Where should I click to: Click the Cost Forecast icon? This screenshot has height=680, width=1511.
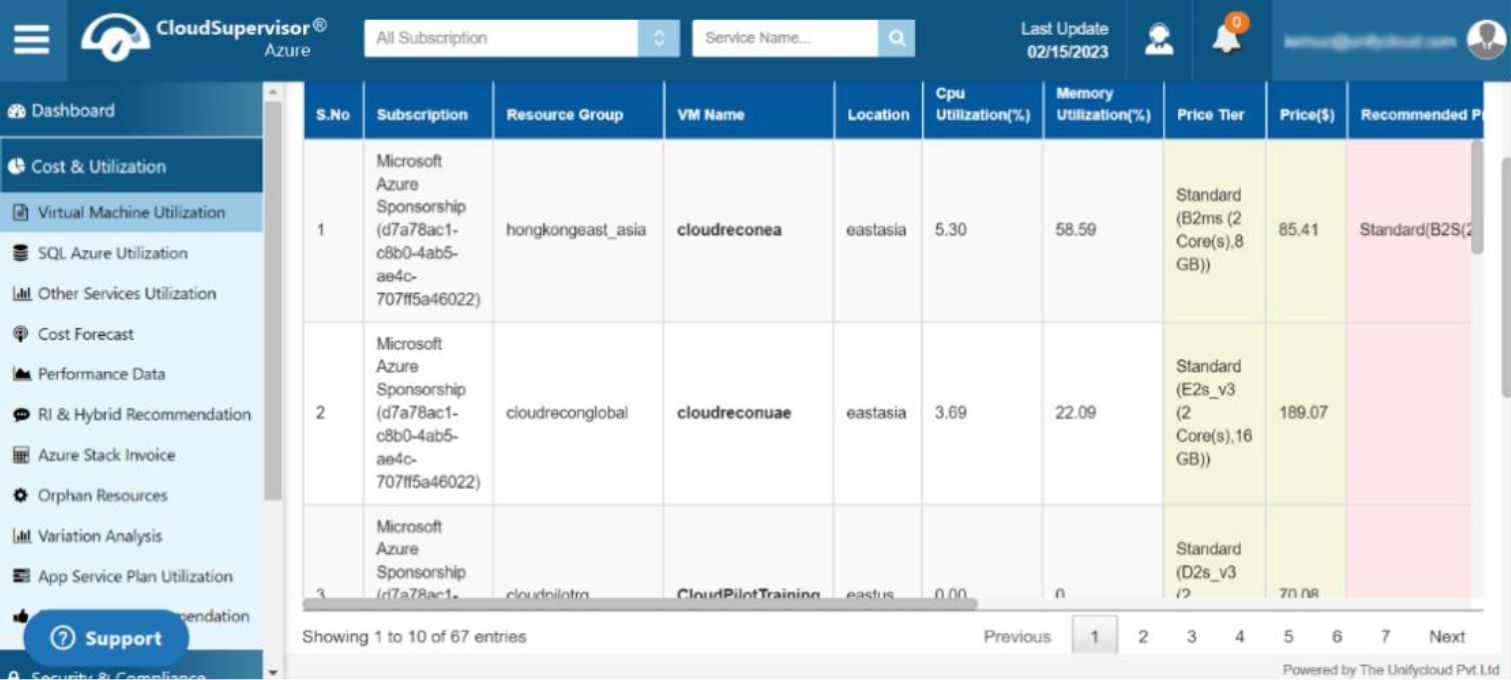click(21, 334)
